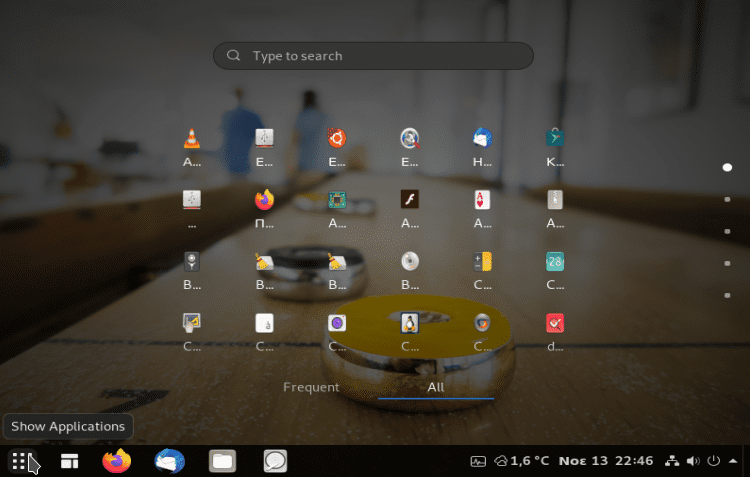Switch to the All tab

pyautogui.click(x=436, y=387)
